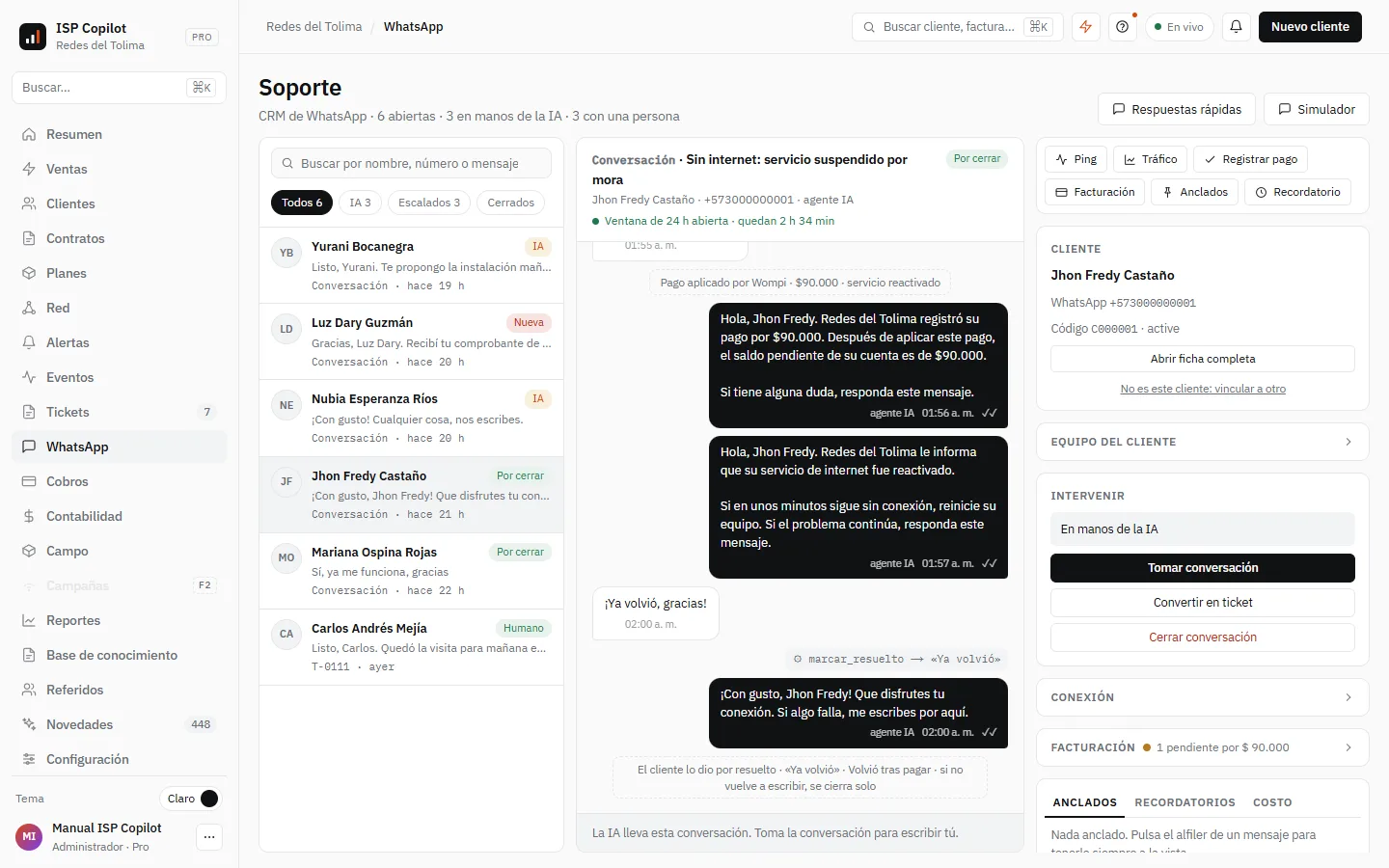1389x868 pixels.
Task: Click the Nuevo cliente button
Action: point(1310,27)
